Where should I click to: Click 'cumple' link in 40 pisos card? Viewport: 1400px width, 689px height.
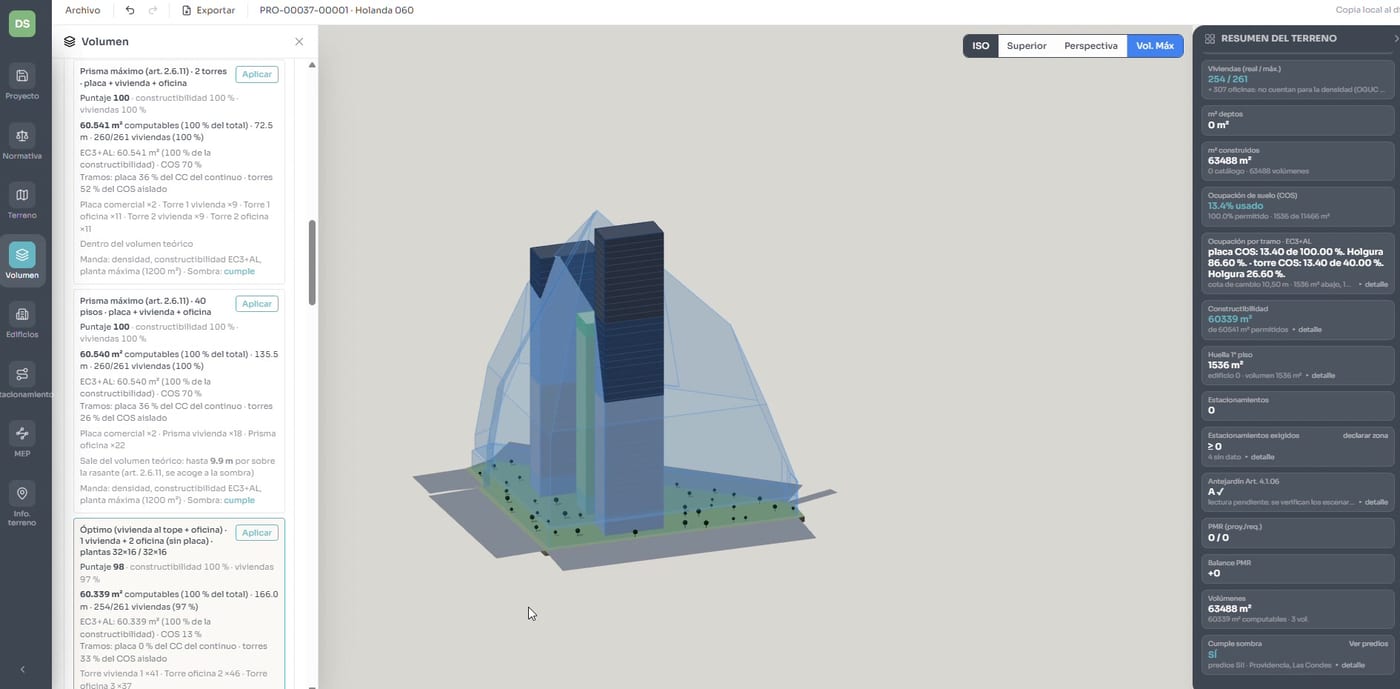[239, 500]
